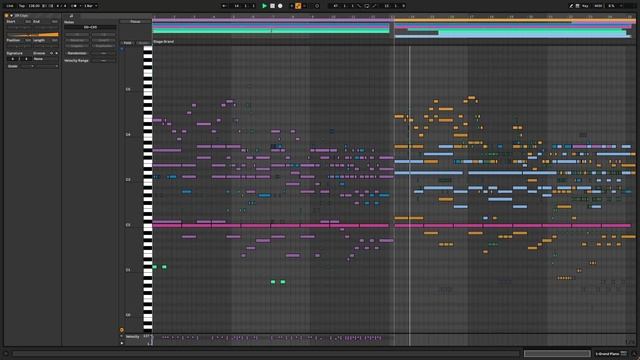Click the Set button next to Start
Image resolution: width=640 pixels, height=360 pixels.
tap(28, 21)
